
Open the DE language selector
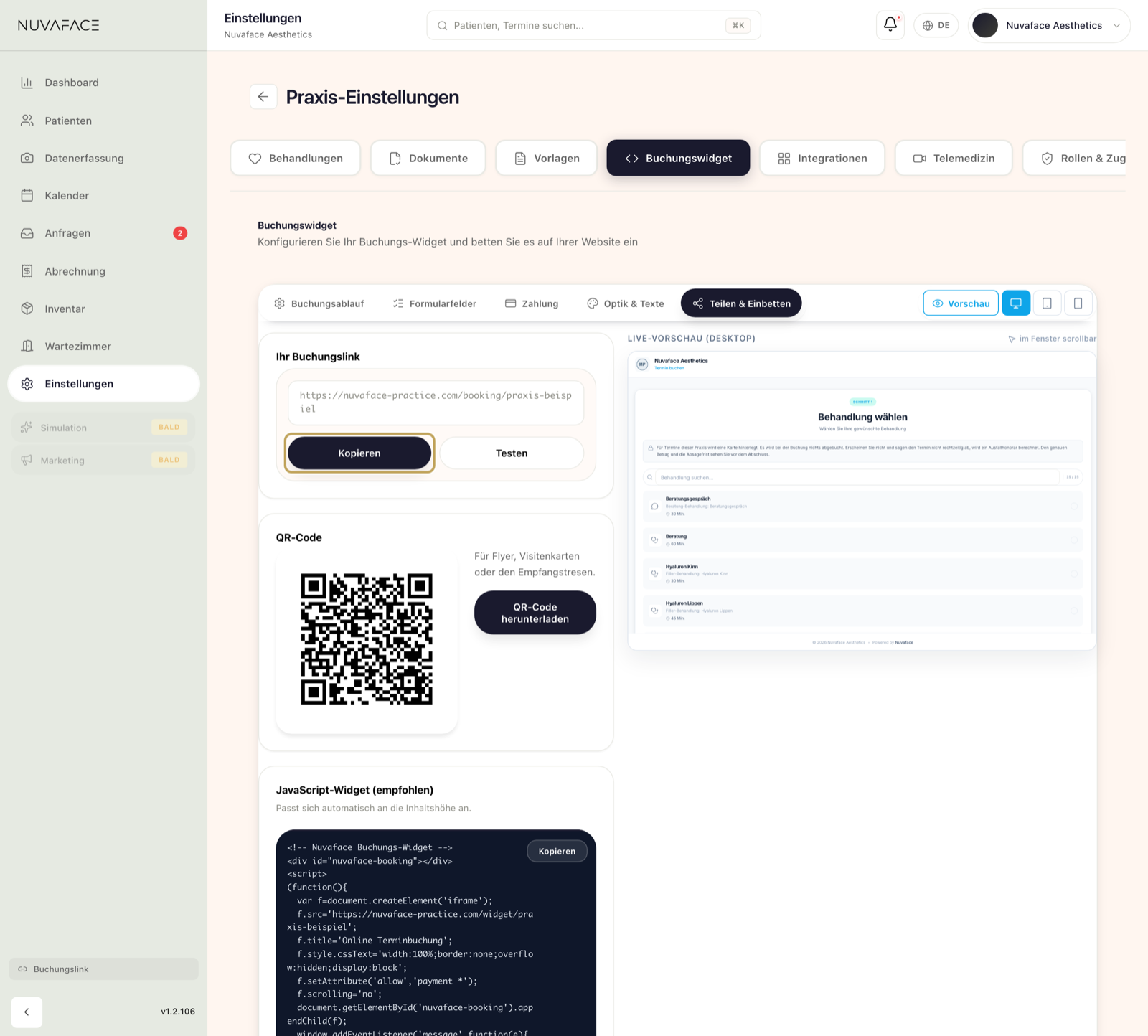[936, 25]
